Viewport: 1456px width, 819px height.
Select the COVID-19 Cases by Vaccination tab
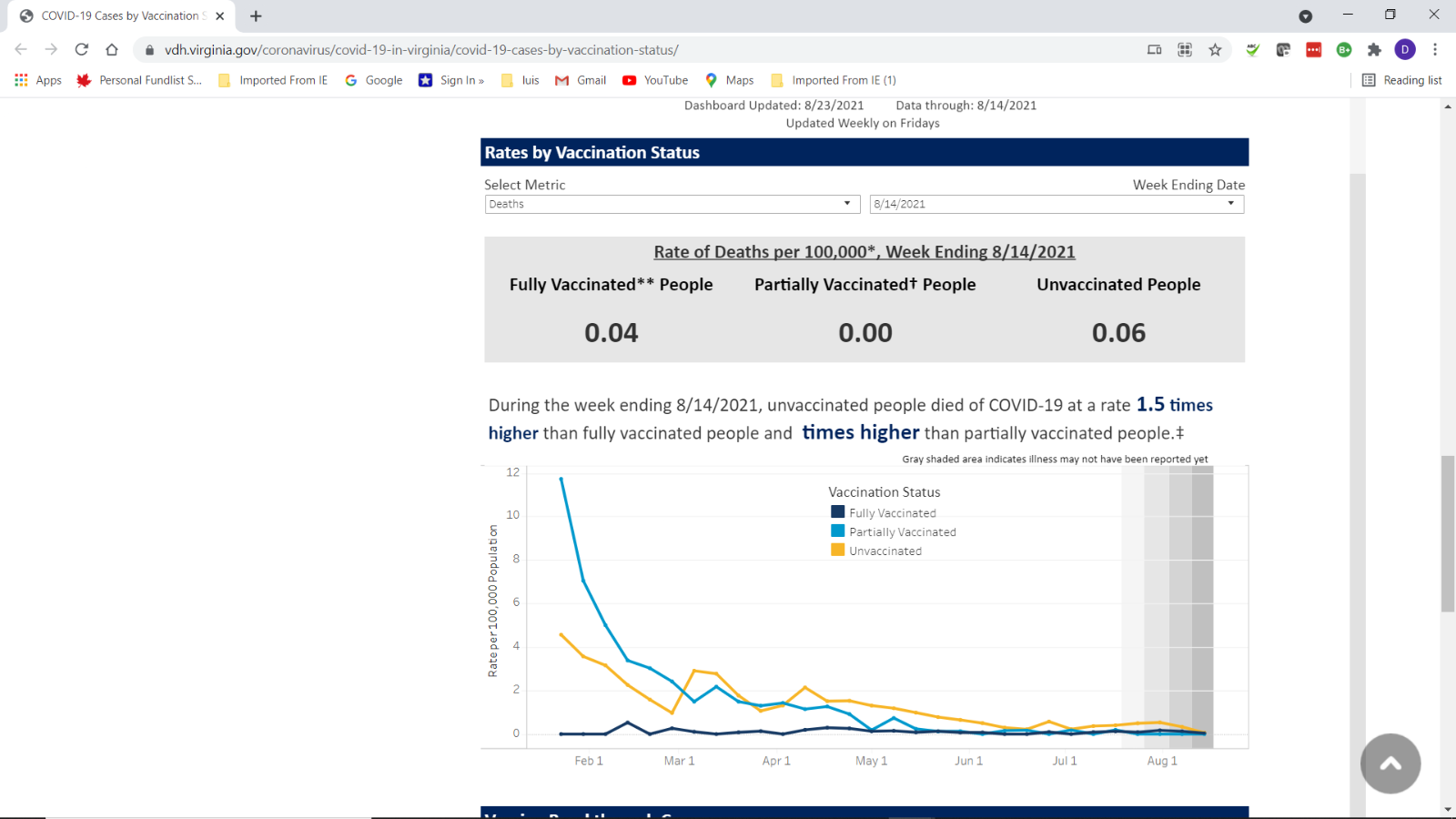[120, 16]
